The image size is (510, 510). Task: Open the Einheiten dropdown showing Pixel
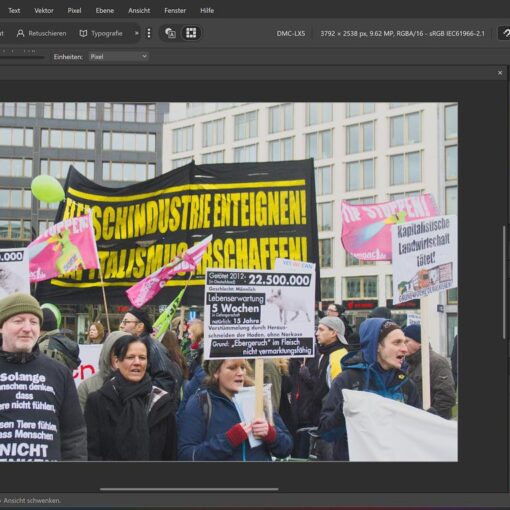[118, 57]
